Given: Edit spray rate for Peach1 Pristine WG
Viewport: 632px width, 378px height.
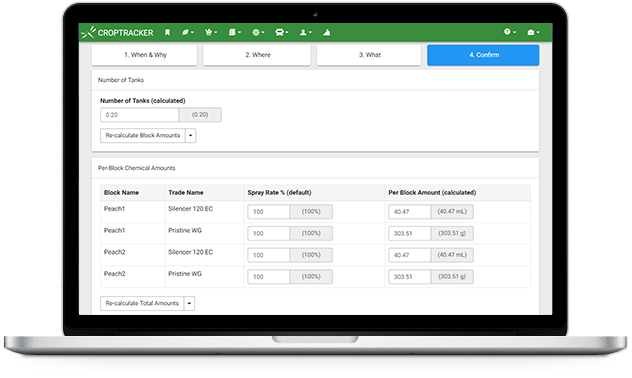Looking at the screenshot, I should point(269,233).
